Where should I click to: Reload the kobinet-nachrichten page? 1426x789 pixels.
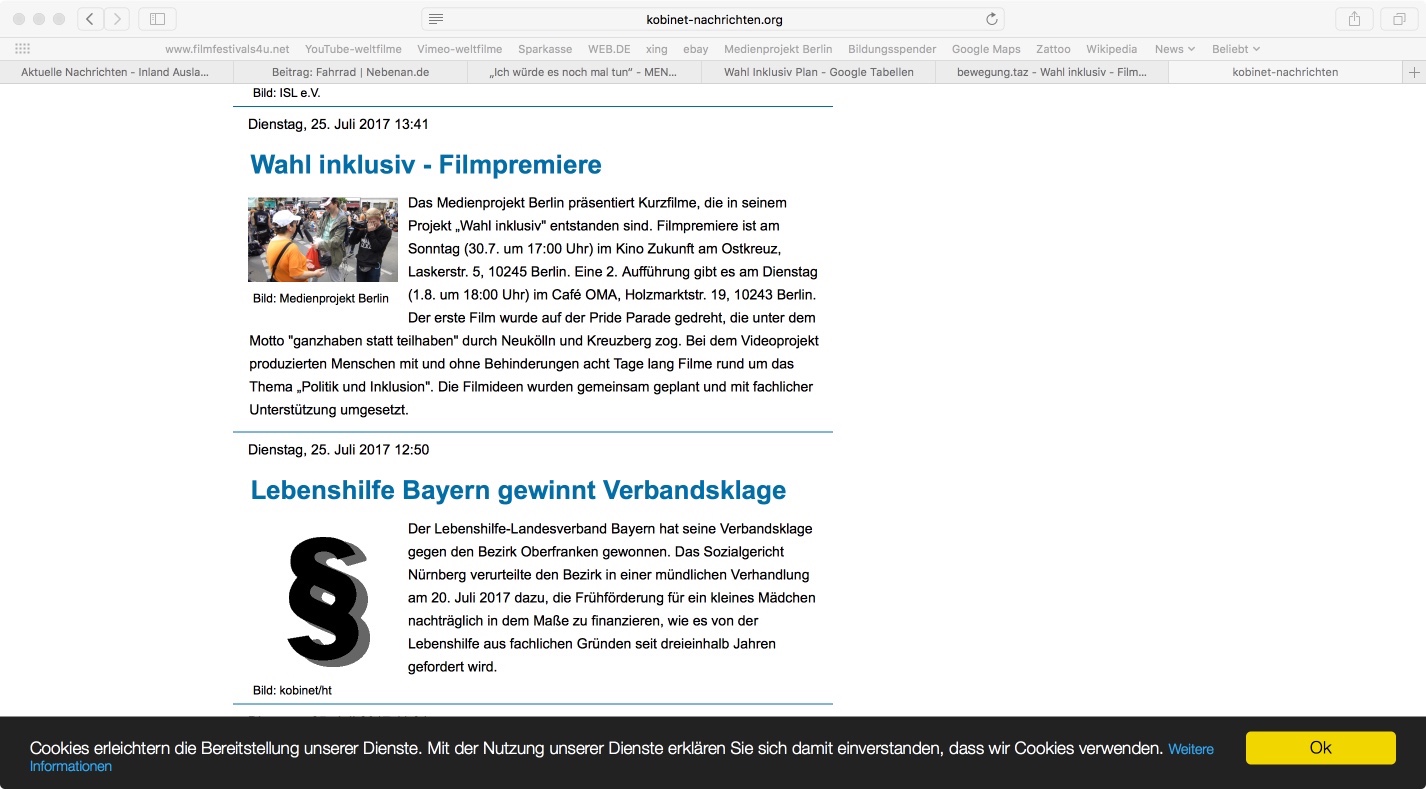click(x=991, y=19)
